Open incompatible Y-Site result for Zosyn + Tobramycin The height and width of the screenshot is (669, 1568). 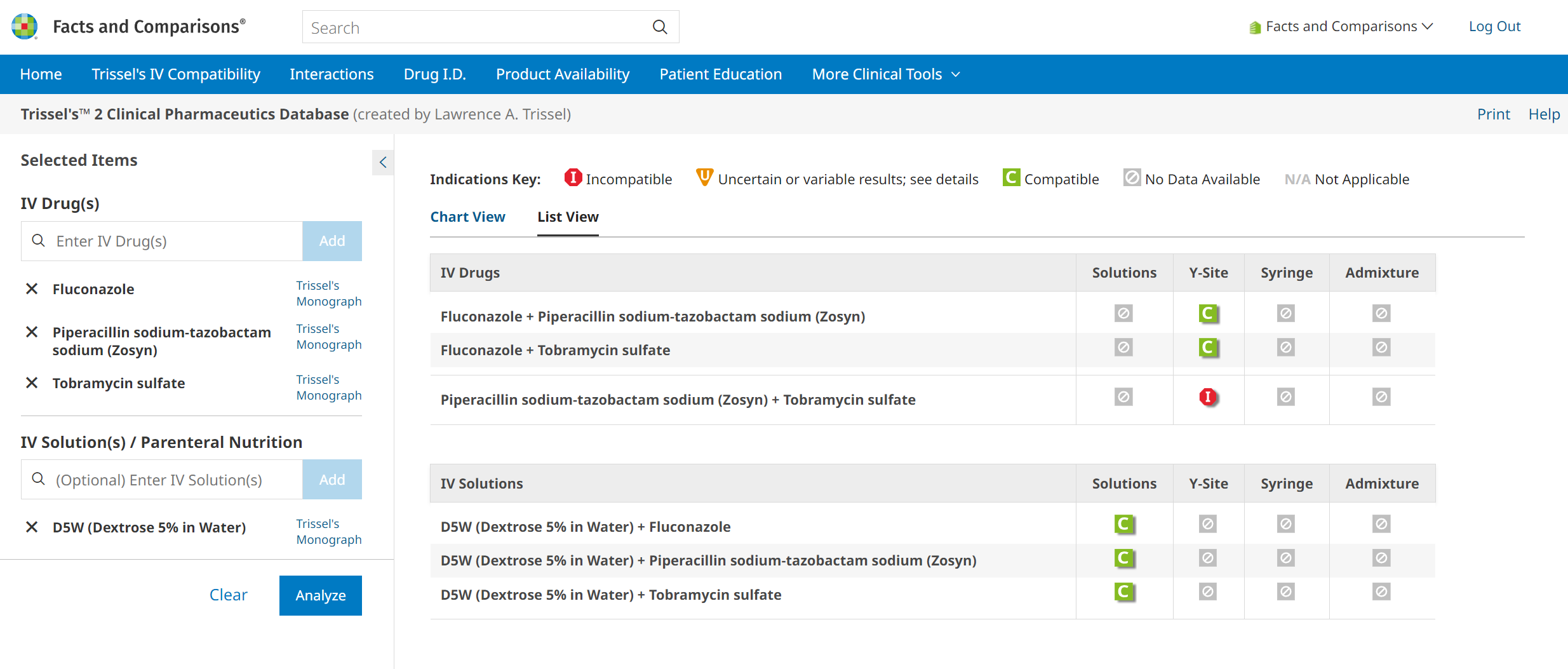coord(1207,397)
